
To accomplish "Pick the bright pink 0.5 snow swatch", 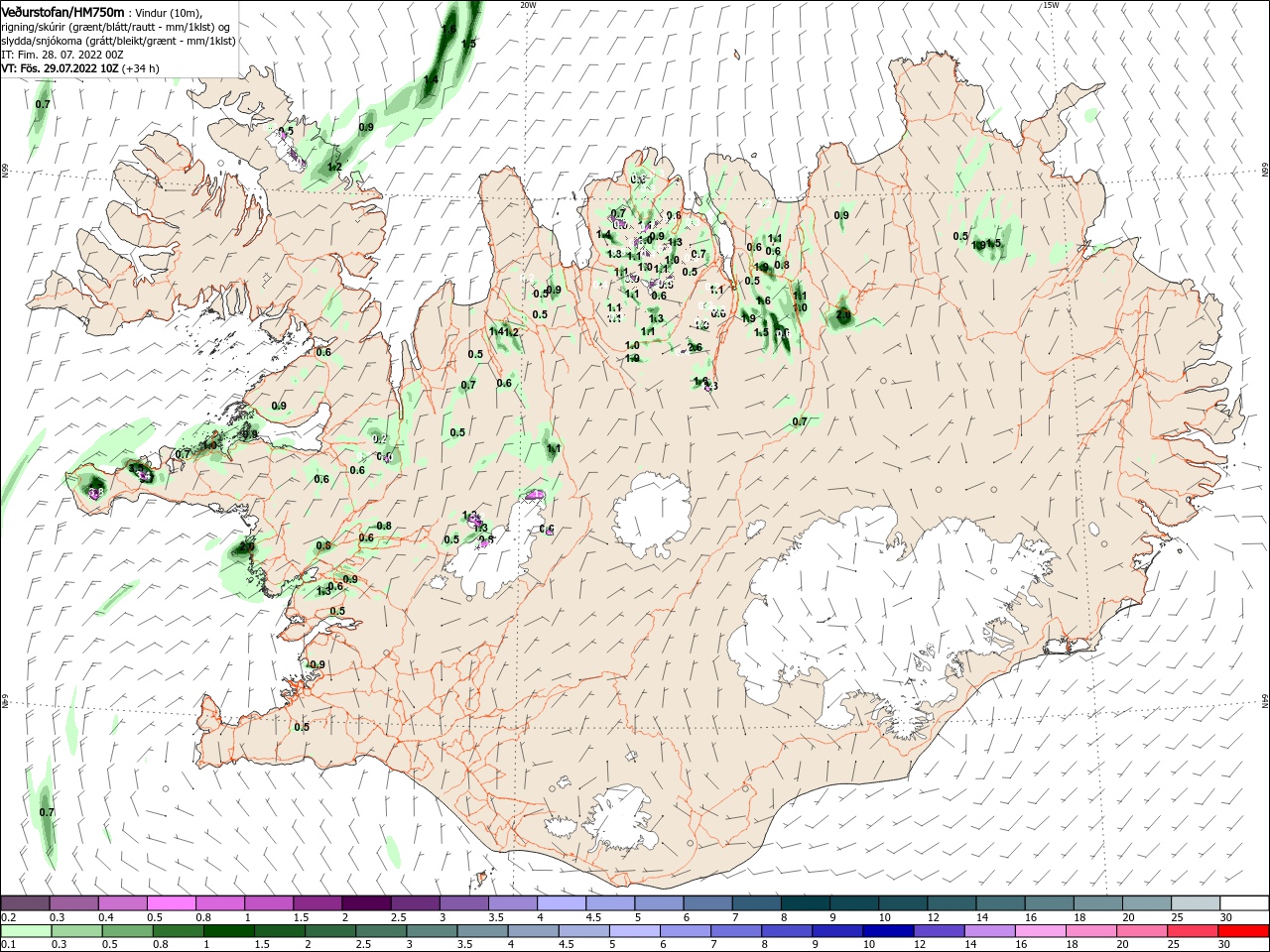I will pos(171,903).
